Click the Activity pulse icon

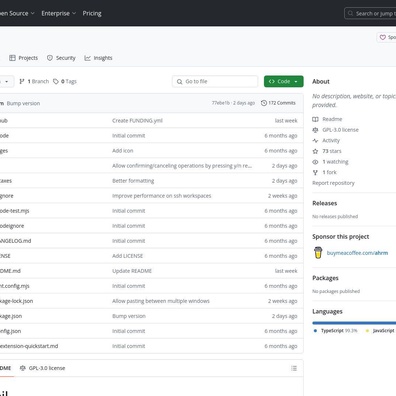(x=315, y=141)
